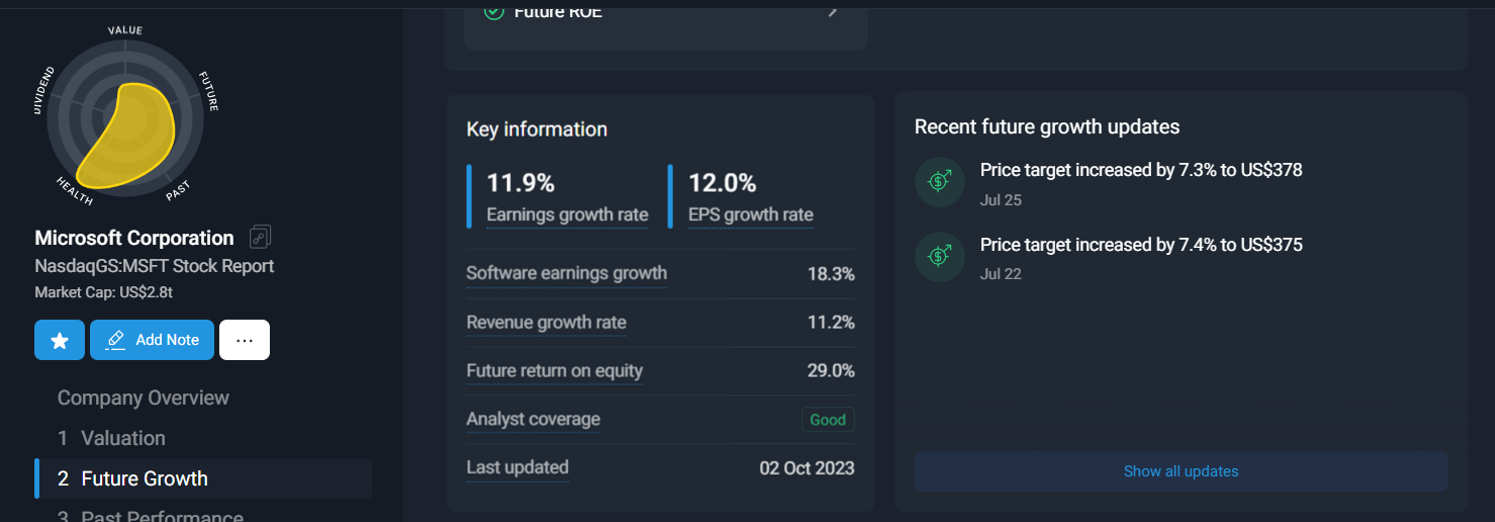Select 2 Future Growth section
The width and height of the screenshot is (1495, 522).
click(203, 478)
